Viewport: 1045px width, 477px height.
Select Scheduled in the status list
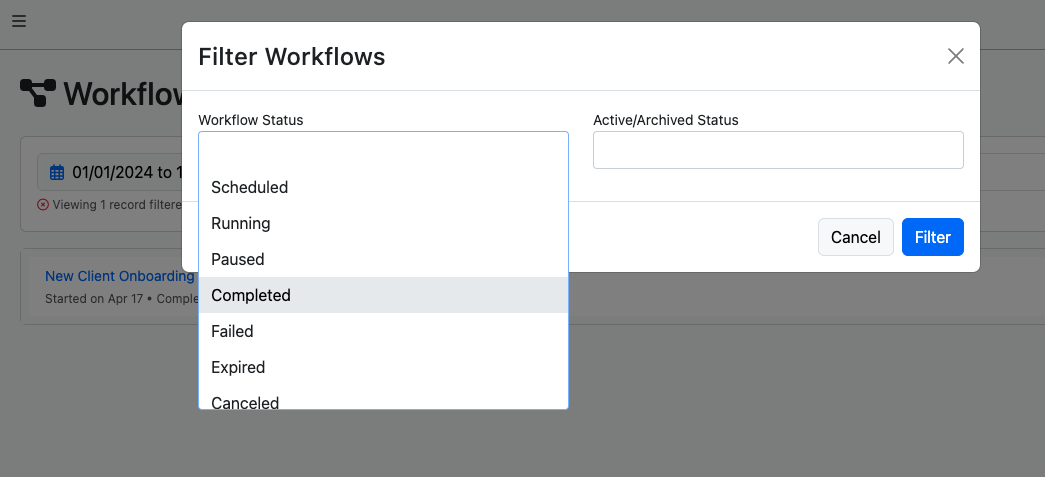[383, 187]
